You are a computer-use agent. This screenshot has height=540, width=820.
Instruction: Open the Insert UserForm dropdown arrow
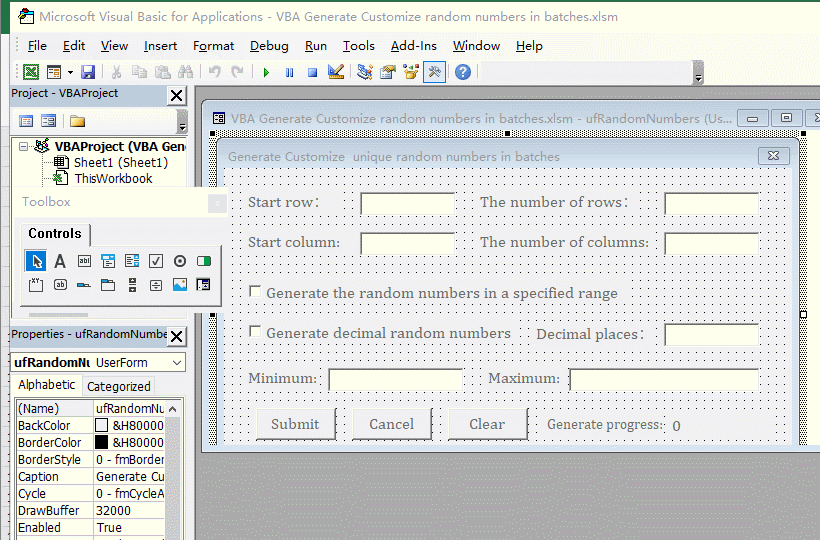pos(70,72)
